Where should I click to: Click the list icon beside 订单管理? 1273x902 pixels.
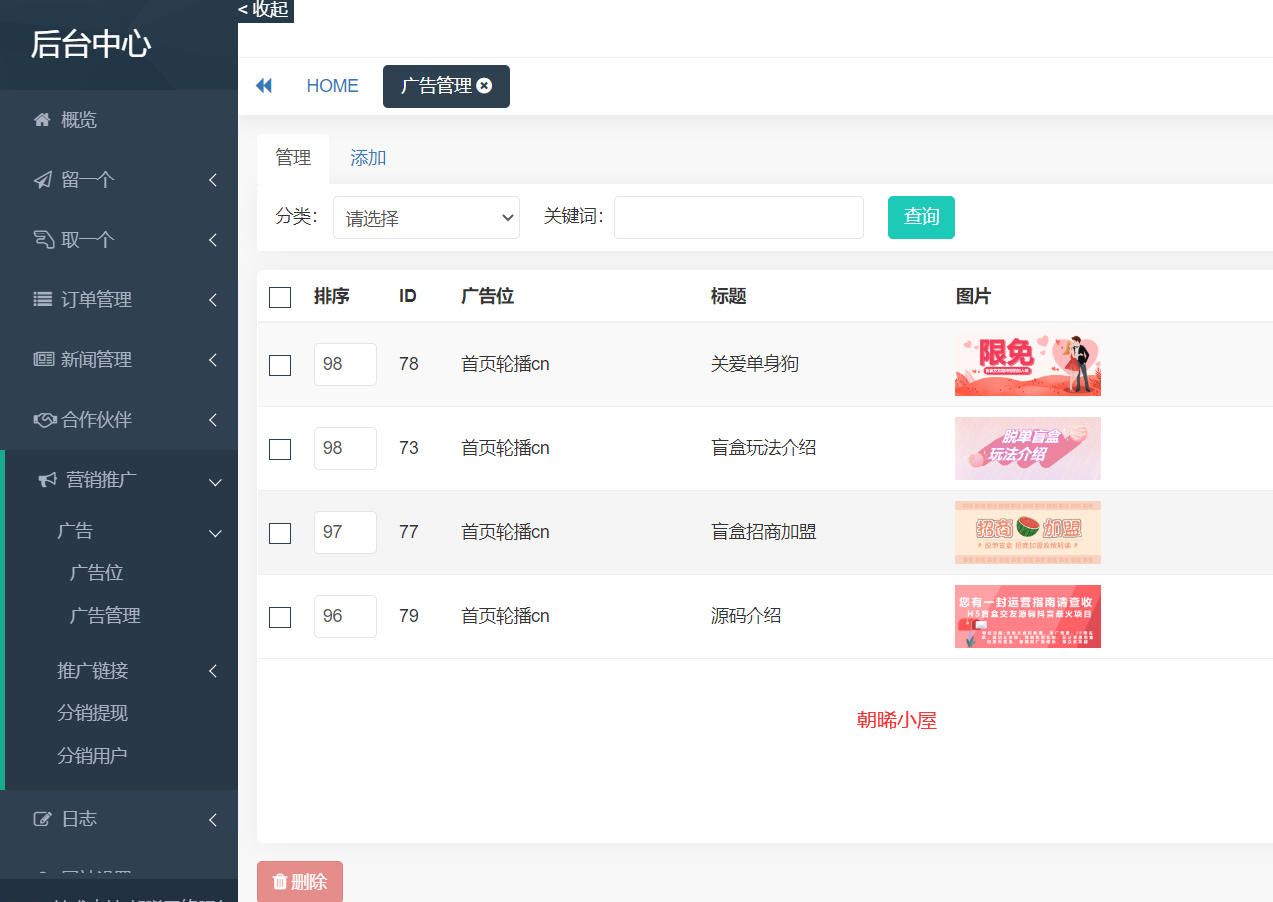[42, 299]
